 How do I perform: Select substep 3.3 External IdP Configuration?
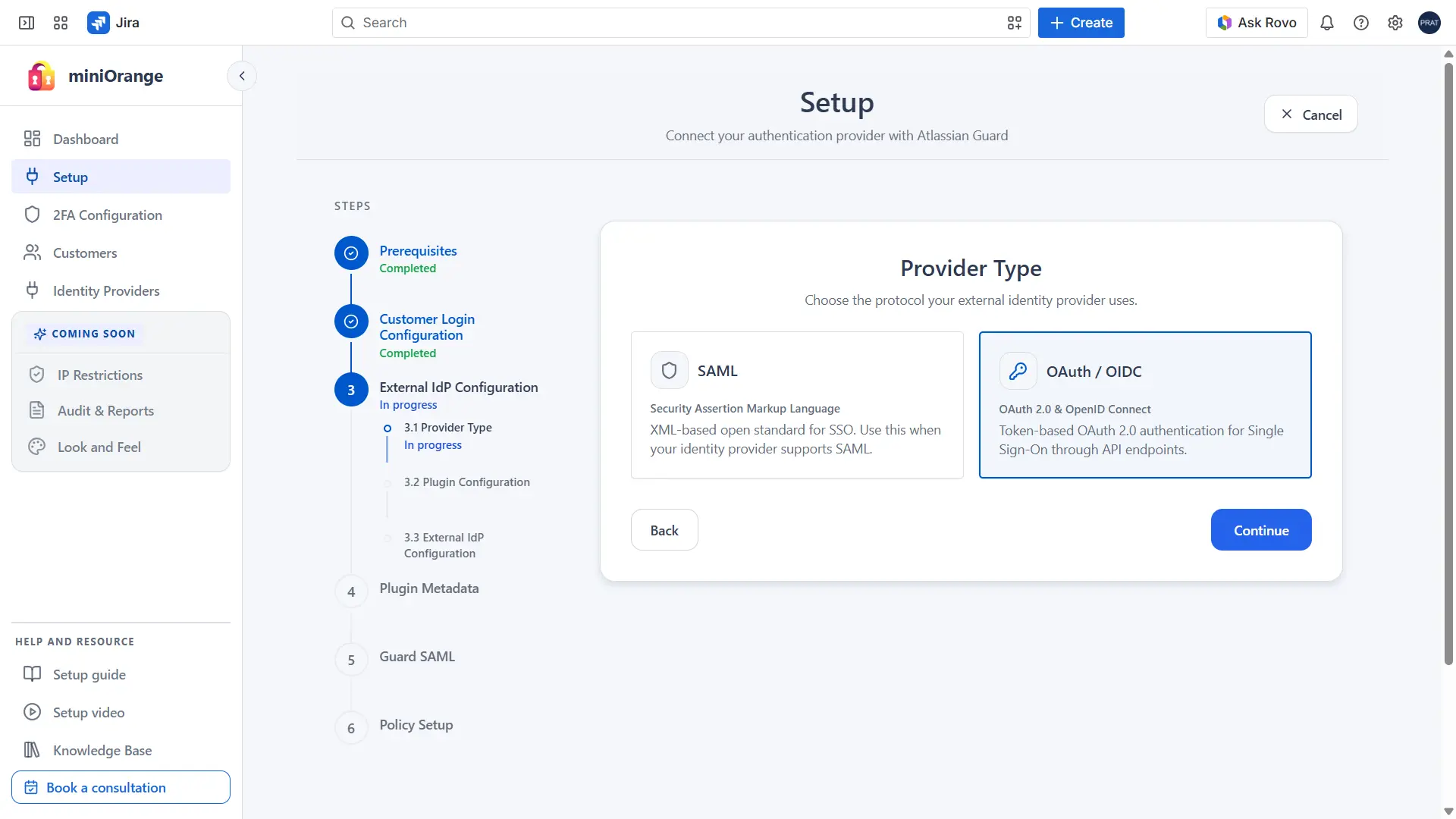444,545
